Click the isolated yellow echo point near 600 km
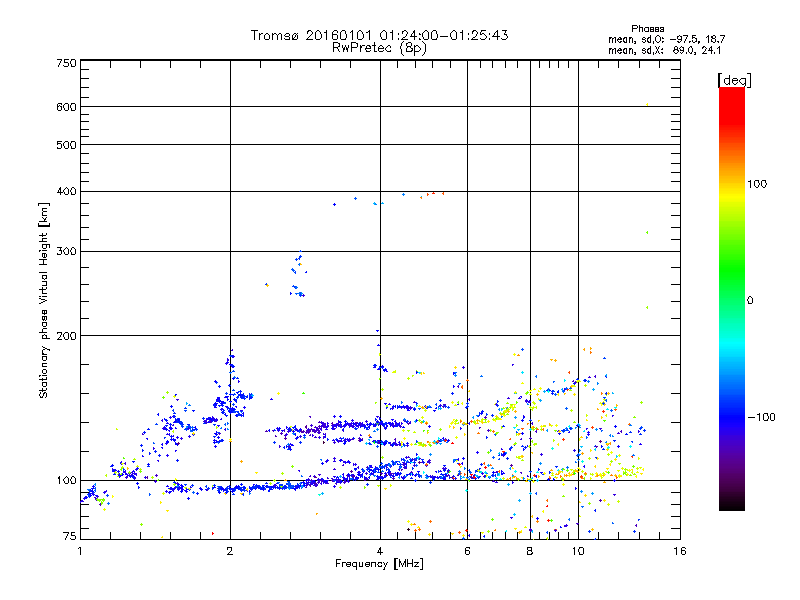The image size is (800, 600). 647,105
